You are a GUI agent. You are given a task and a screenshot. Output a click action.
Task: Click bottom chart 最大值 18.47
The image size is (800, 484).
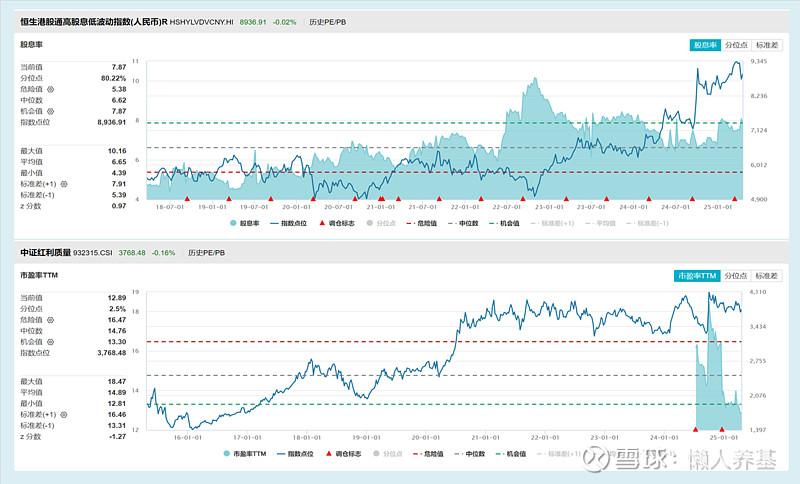(117, 381)
